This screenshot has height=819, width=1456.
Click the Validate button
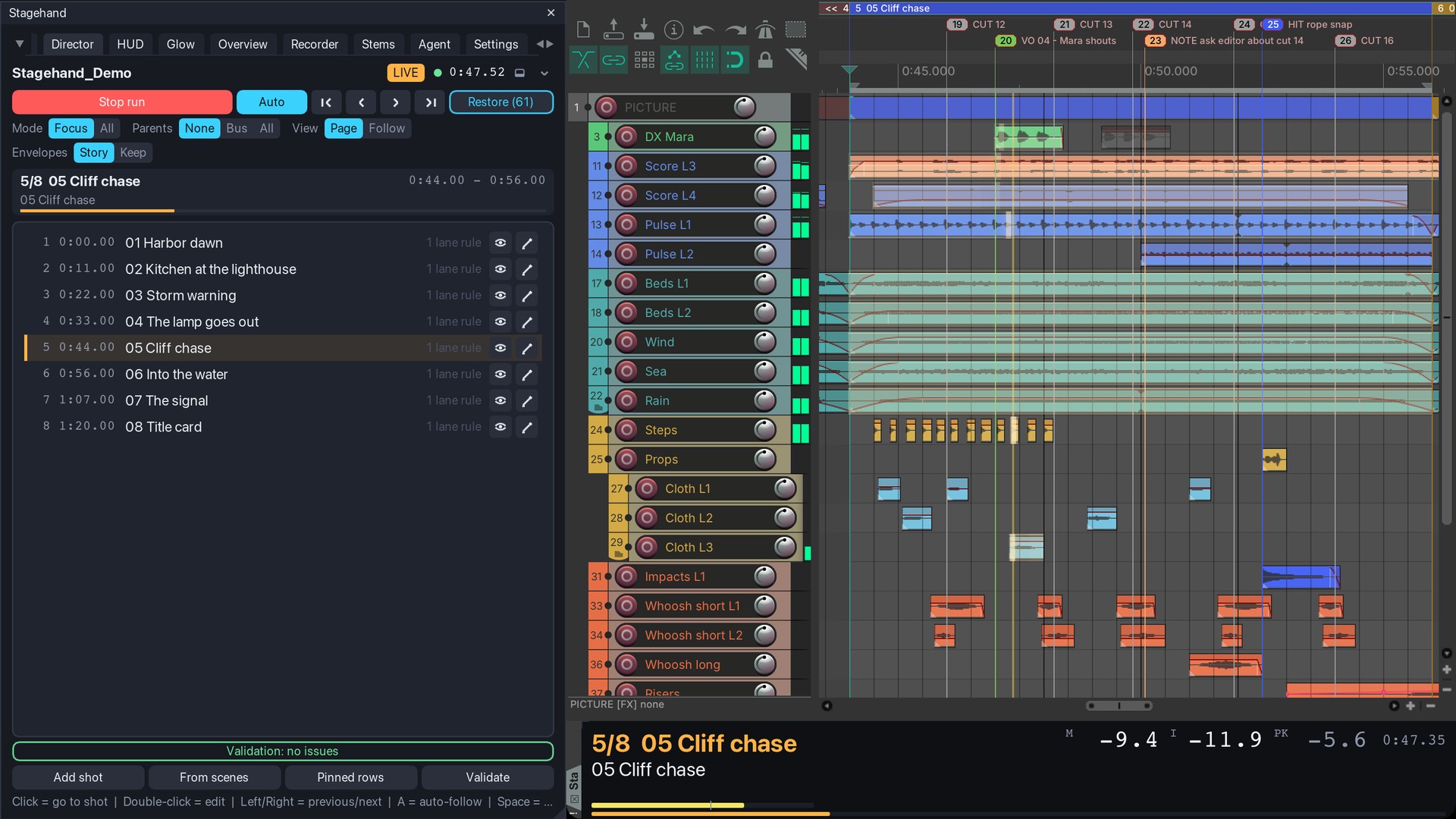[488, 777]
